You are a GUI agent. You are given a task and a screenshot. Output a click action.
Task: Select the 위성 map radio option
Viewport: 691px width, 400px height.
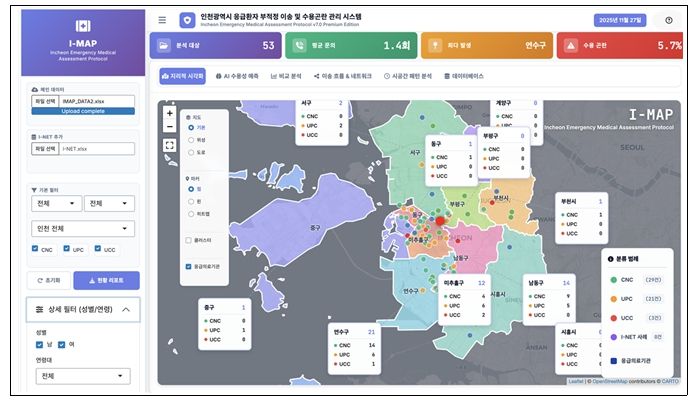[x=191, y=140]
